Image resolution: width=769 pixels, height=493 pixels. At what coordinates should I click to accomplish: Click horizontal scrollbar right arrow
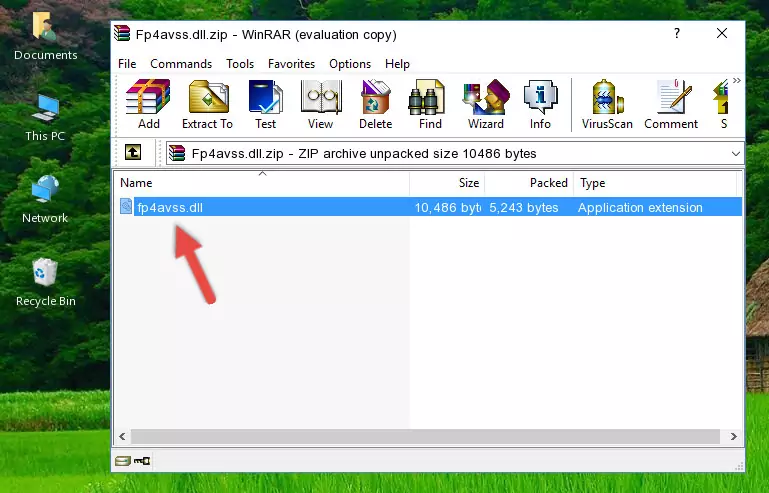734,436
